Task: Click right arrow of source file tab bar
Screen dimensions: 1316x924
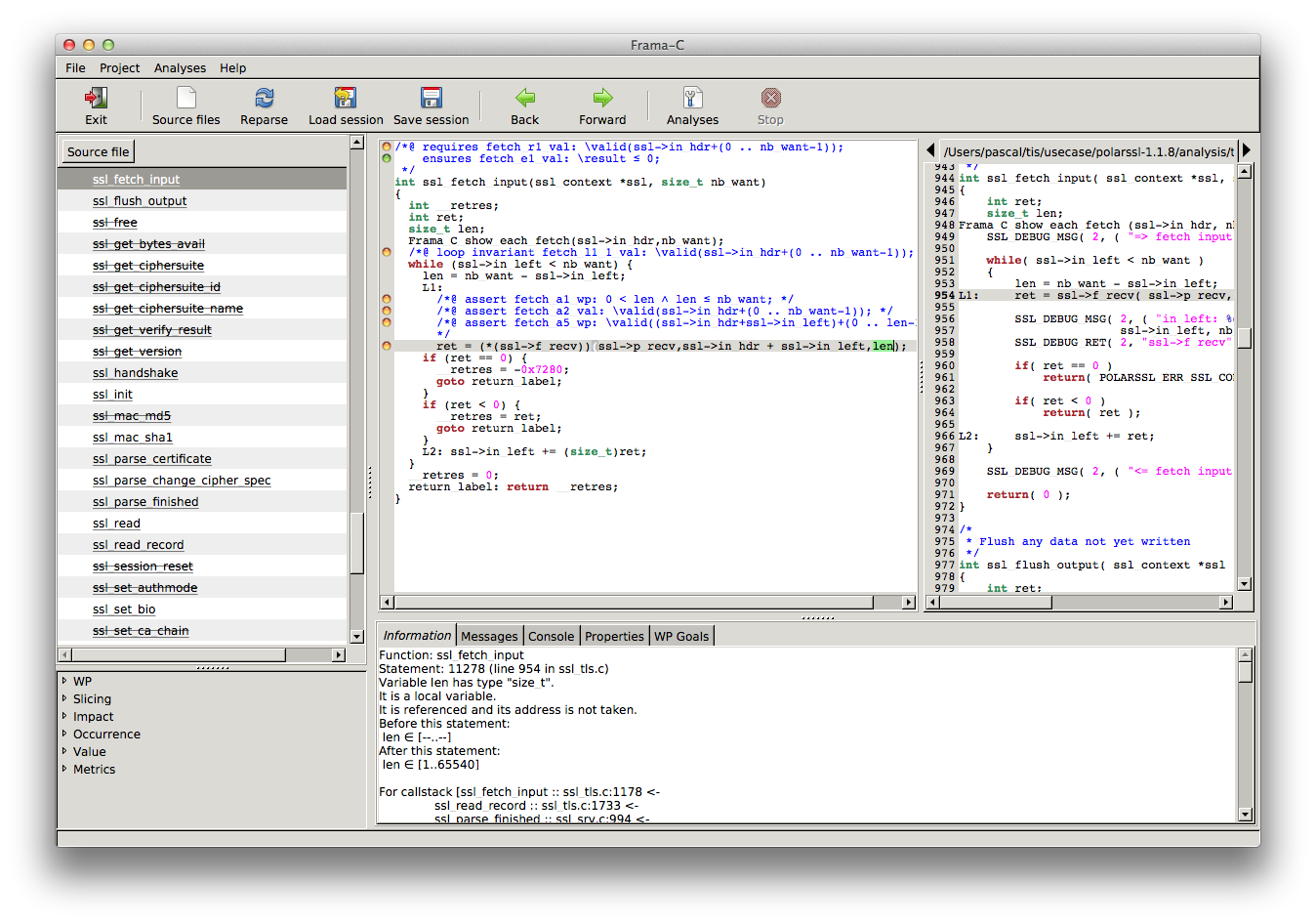Action: click(x=1246, y=150)
